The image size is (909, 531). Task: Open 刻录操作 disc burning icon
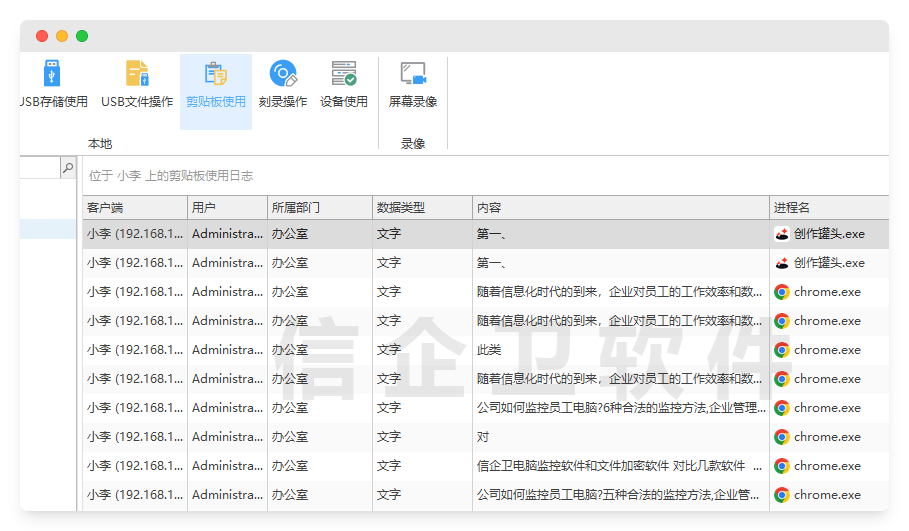(283, 75)
